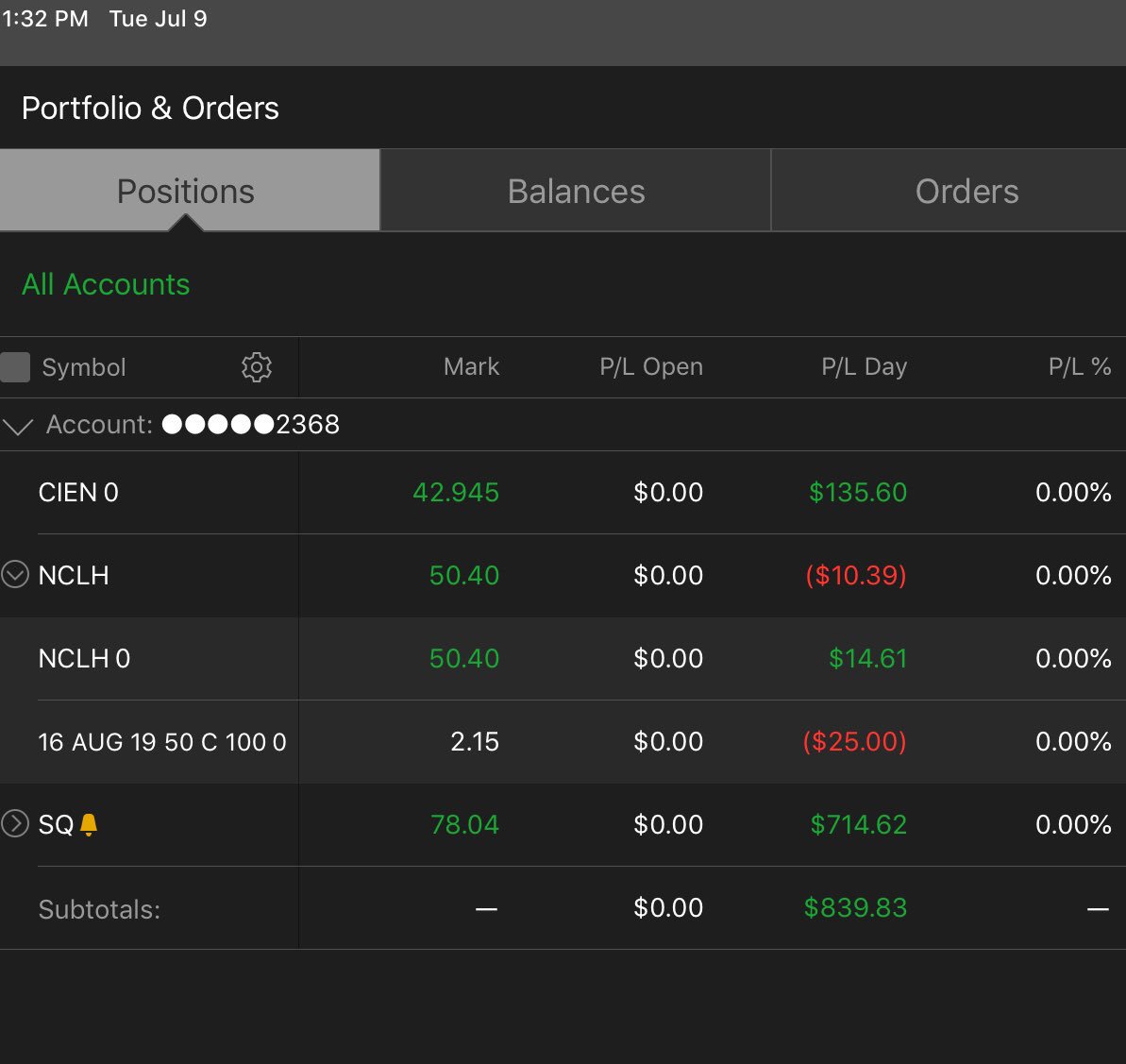Tap the Tue Jul 9 status bar date

pyautogui.click(x=158, y=19)
